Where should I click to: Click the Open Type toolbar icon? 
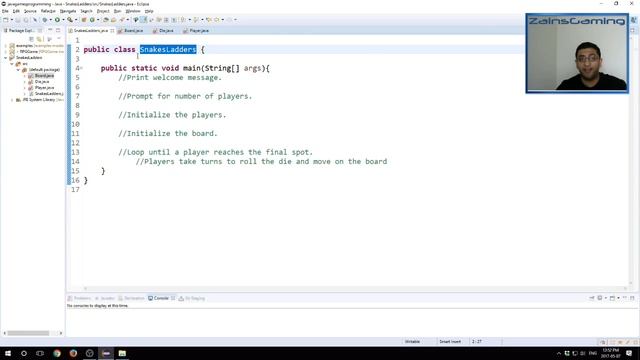(106, 20)
